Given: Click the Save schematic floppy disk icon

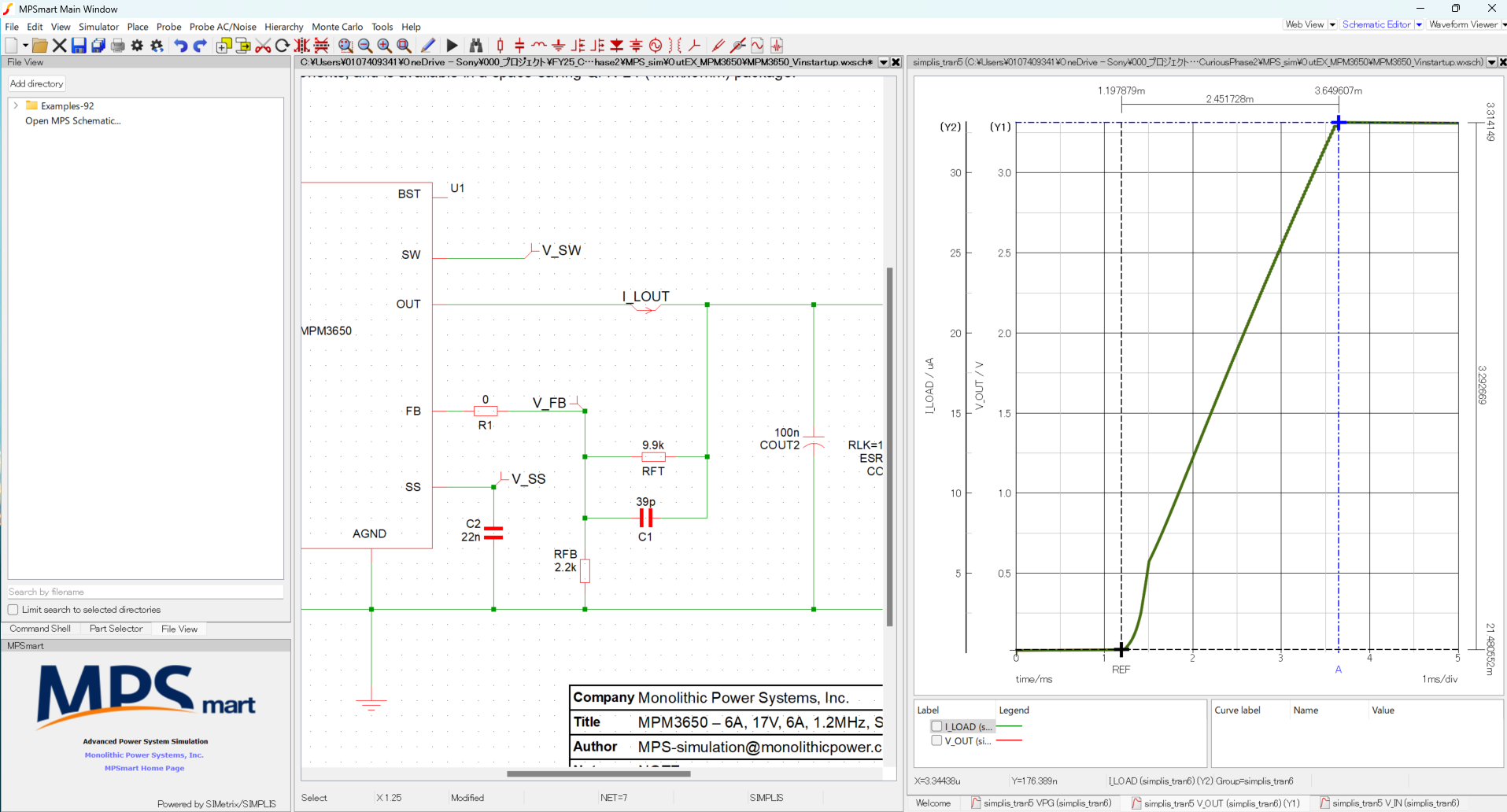Looking at the screenshot, I should (x=79, y=46).
